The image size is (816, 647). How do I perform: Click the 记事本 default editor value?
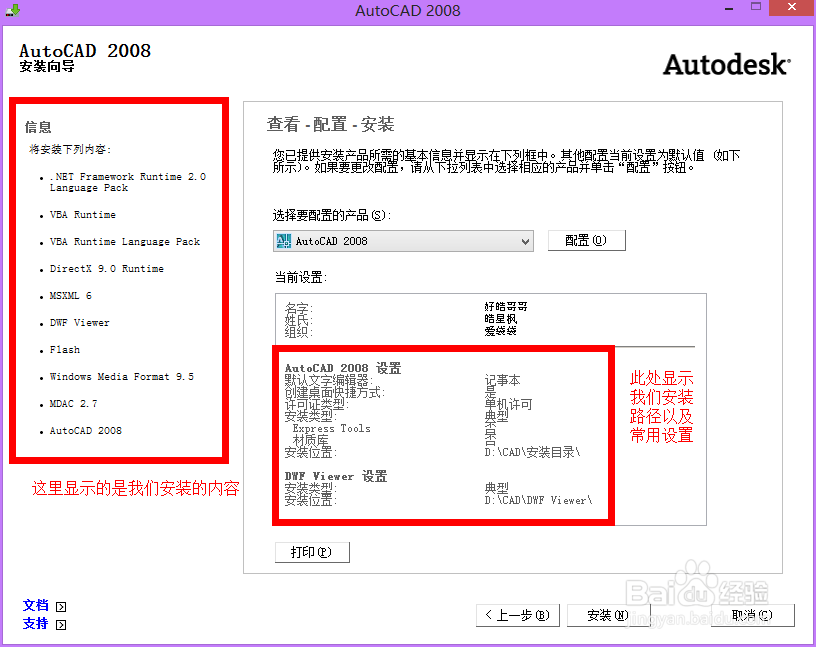(502, 380)
